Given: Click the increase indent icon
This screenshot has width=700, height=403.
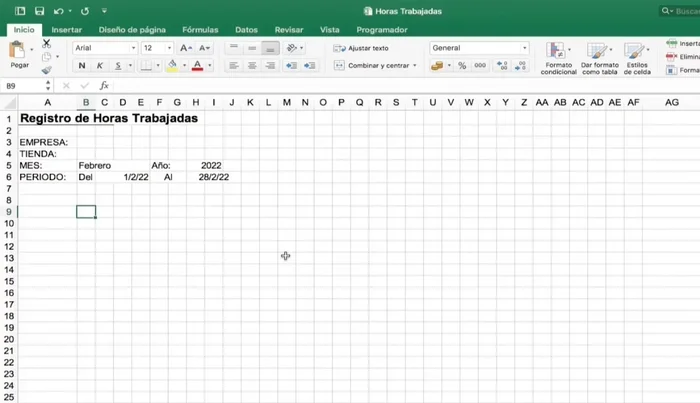Looking at the screenshot, I should point(310,66).
